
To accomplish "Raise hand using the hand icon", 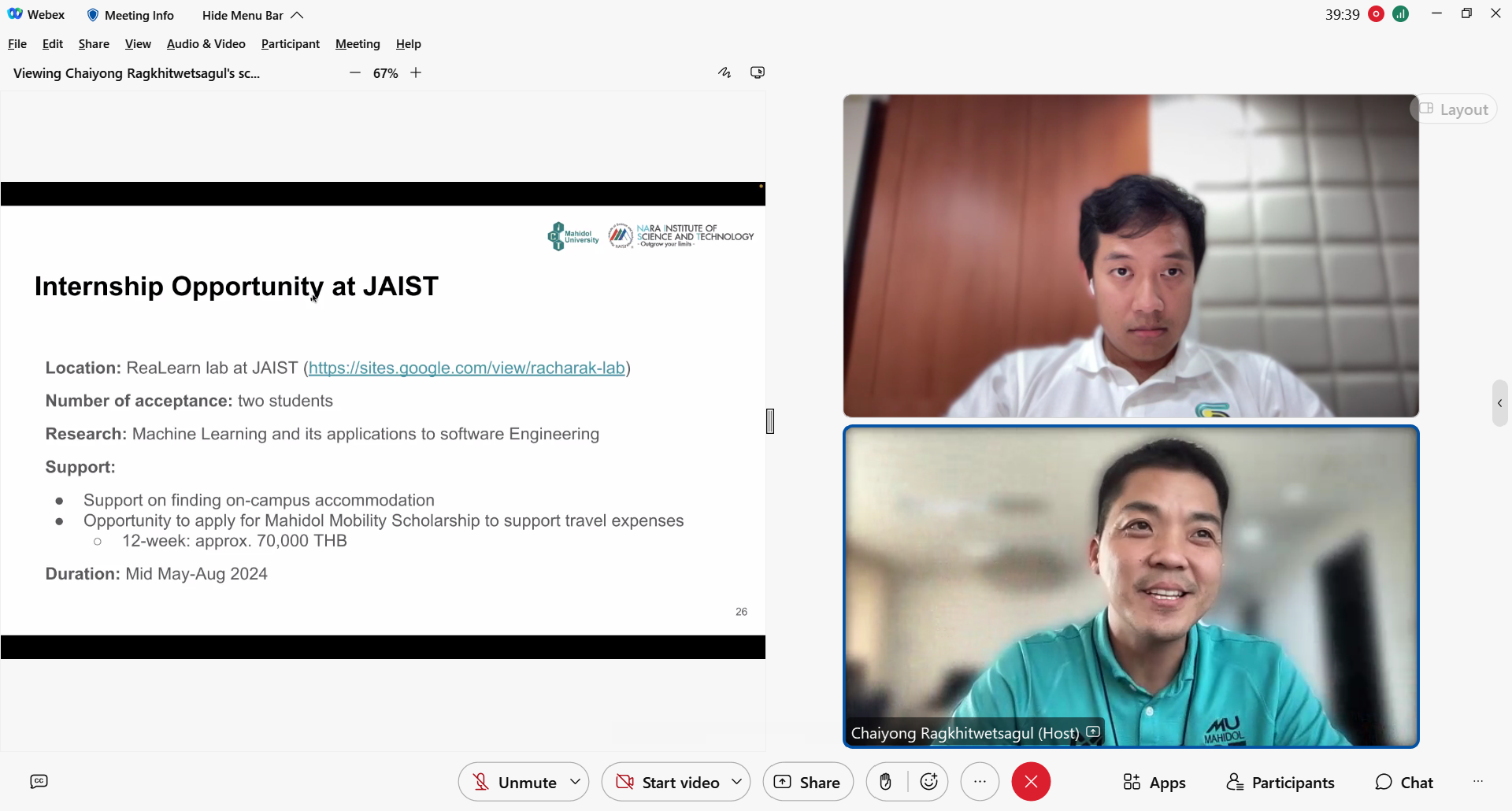I will tap(886, 782).
